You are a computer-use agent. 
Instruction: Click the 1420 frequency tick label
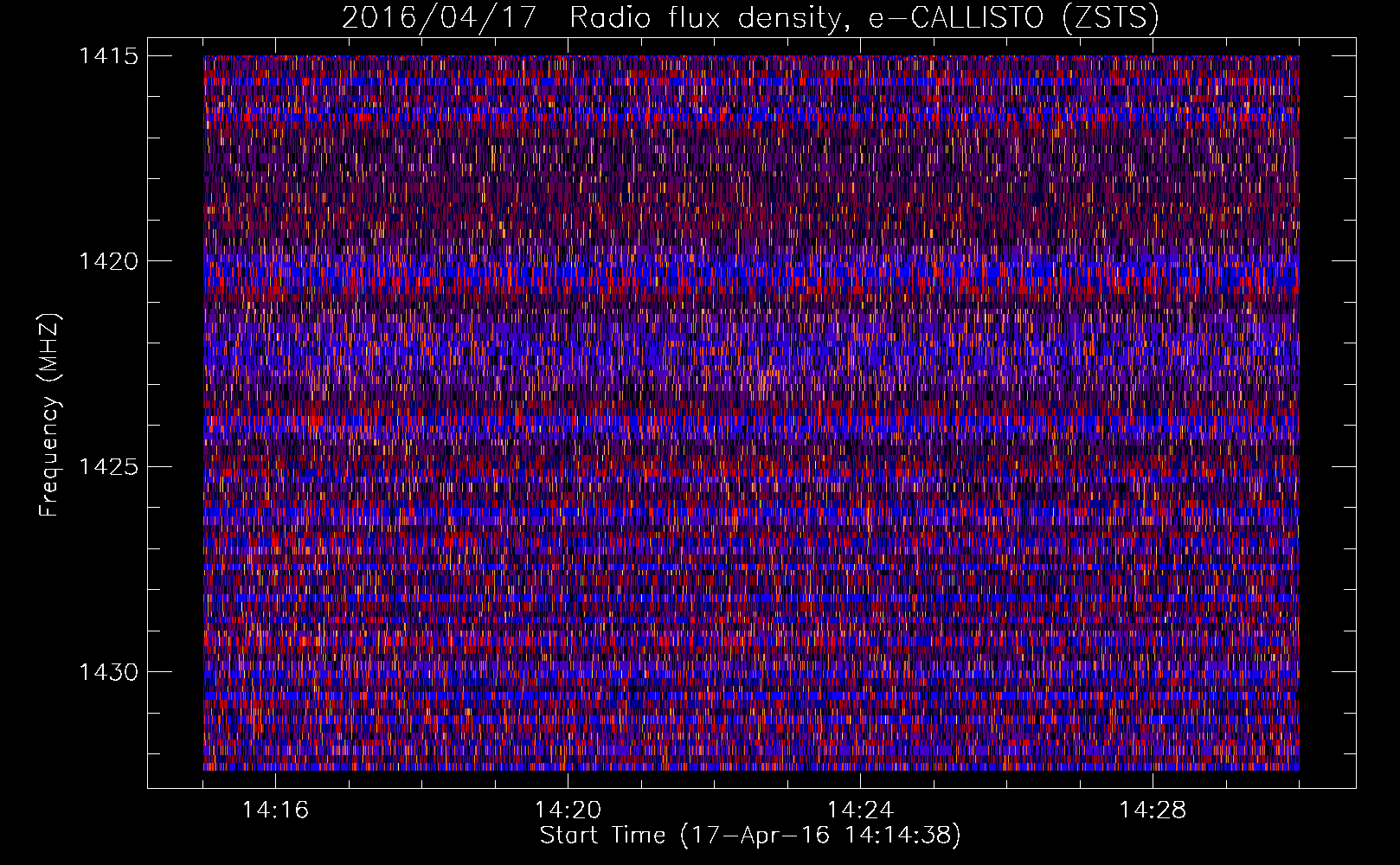109,261
